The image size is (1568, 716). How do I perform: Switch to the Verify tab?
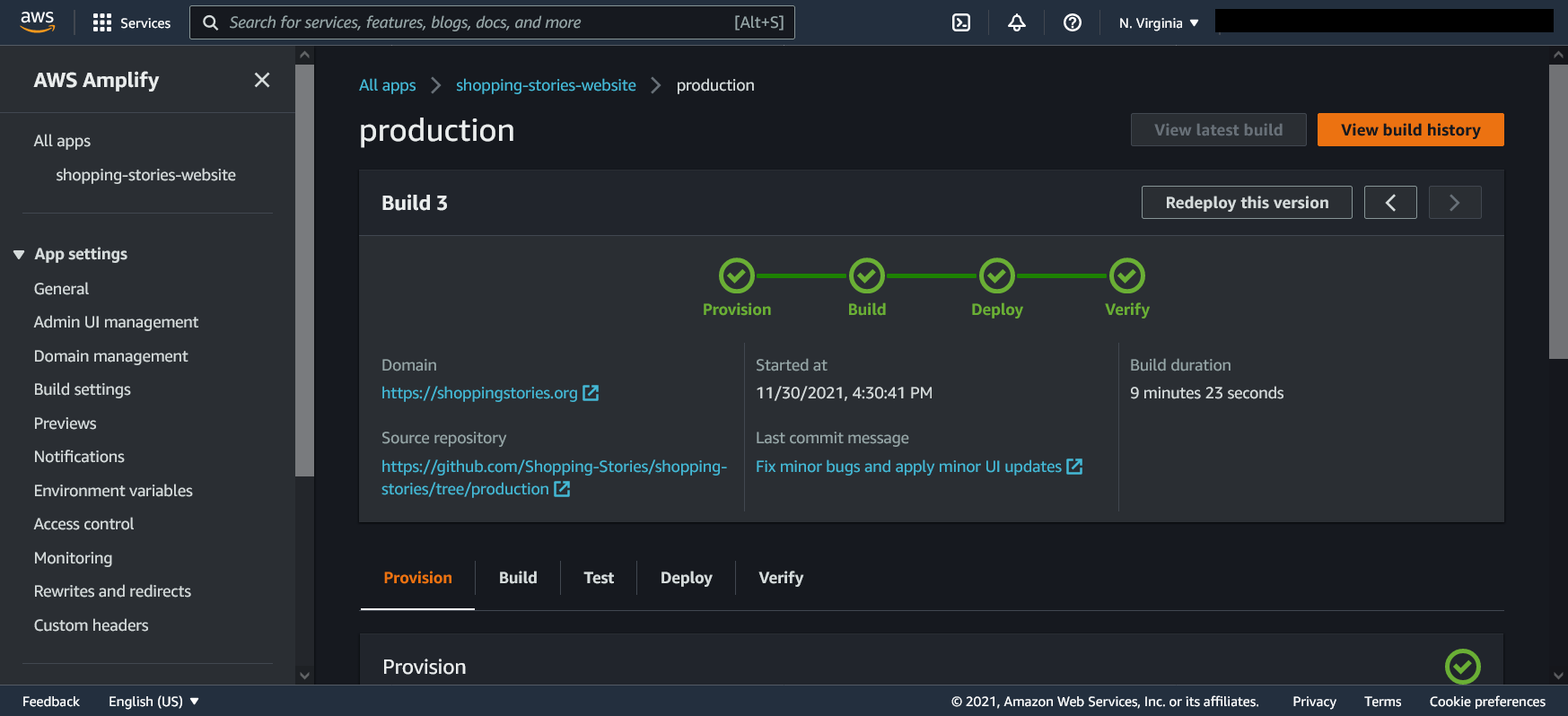click(x=781, y=578)
